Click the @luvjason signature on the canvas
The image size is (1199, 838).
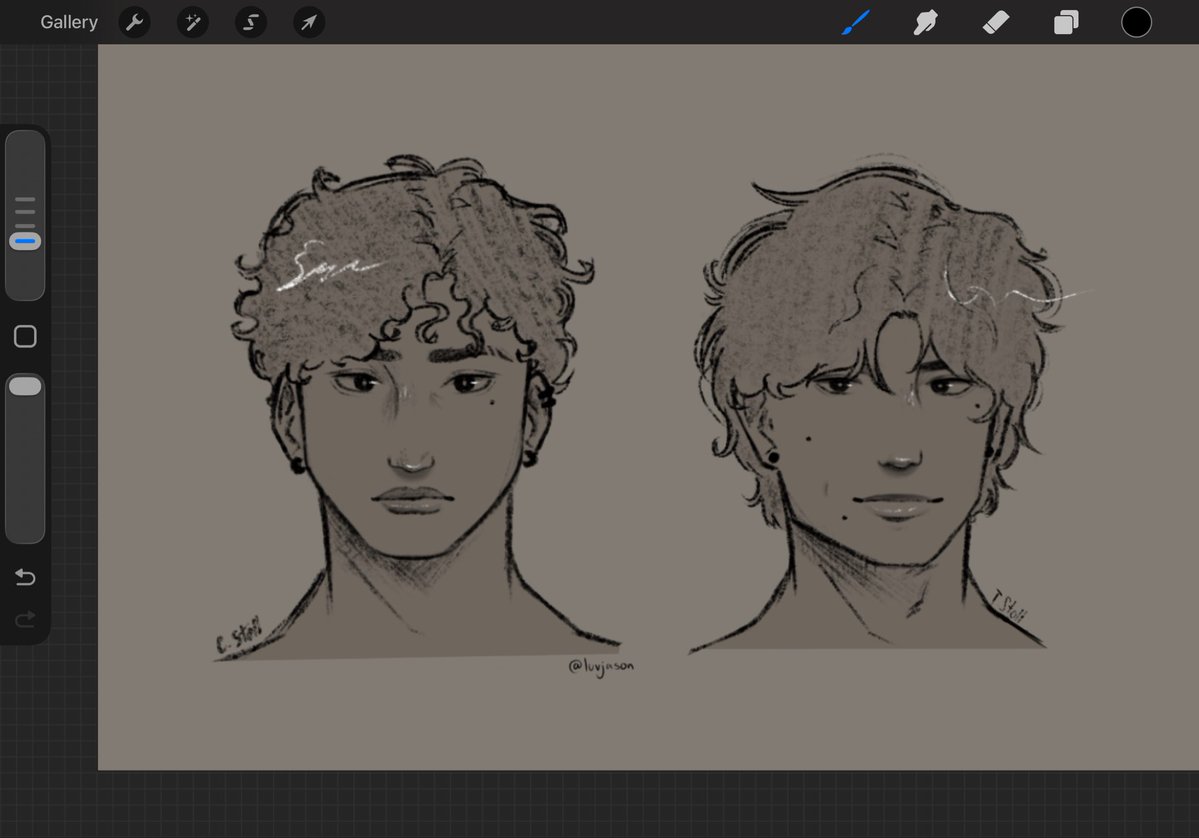click(601, 667)
